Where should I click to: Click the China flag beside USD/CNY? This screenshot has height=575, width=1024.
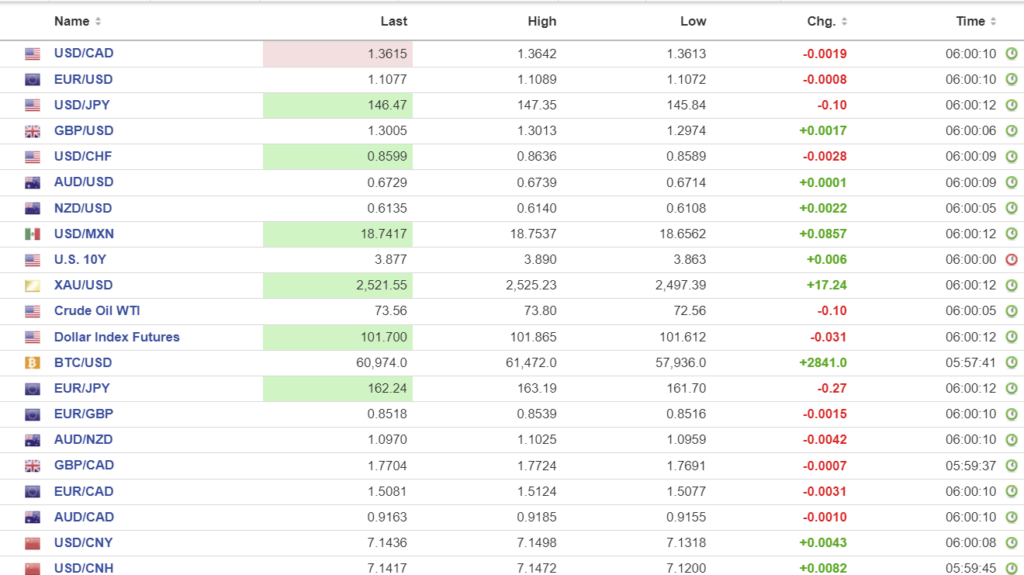33,543
